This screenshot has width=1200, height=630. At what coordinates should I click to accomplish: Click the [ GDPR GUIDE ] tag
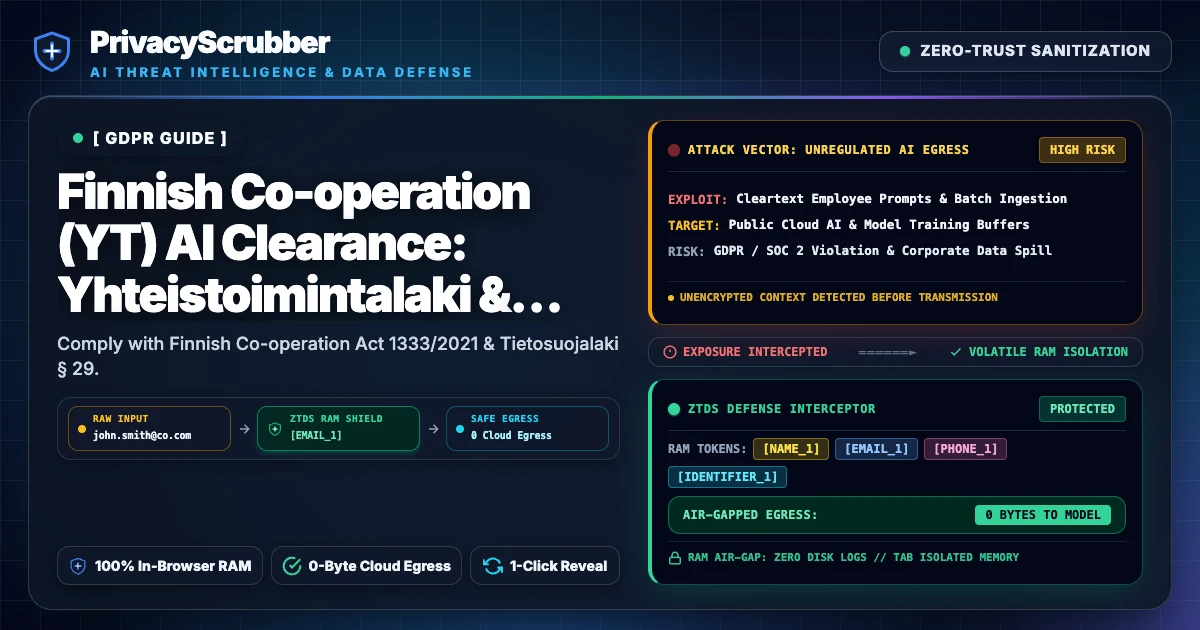click(150, 138)
